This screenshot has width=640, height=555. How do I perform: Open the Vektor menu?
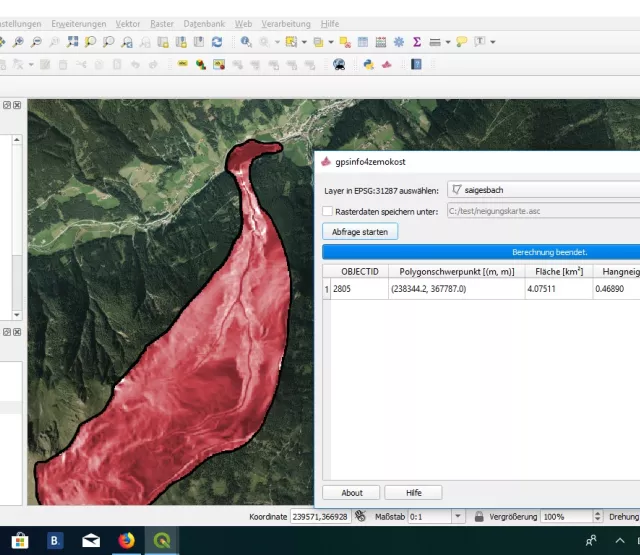pyautogui.click(x=127, y=23)
